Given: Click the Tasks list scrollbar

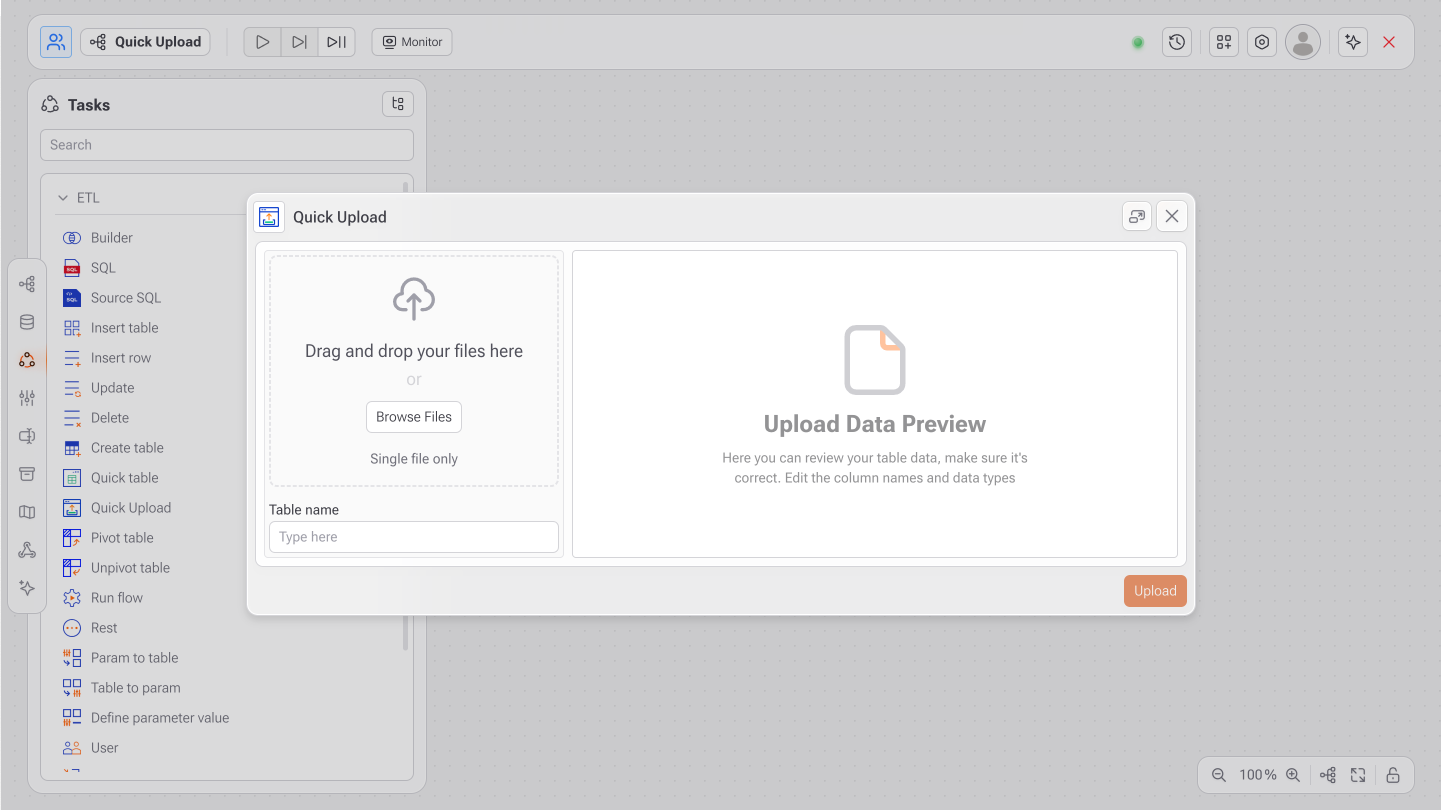Looking at the screenshot, I should (405, 632).
